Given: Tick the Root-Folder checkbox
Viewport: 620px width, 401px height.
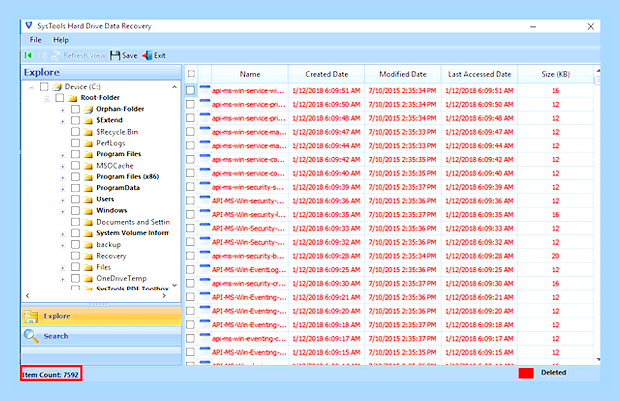Looking at the screenshot, I should click(59, 98).
